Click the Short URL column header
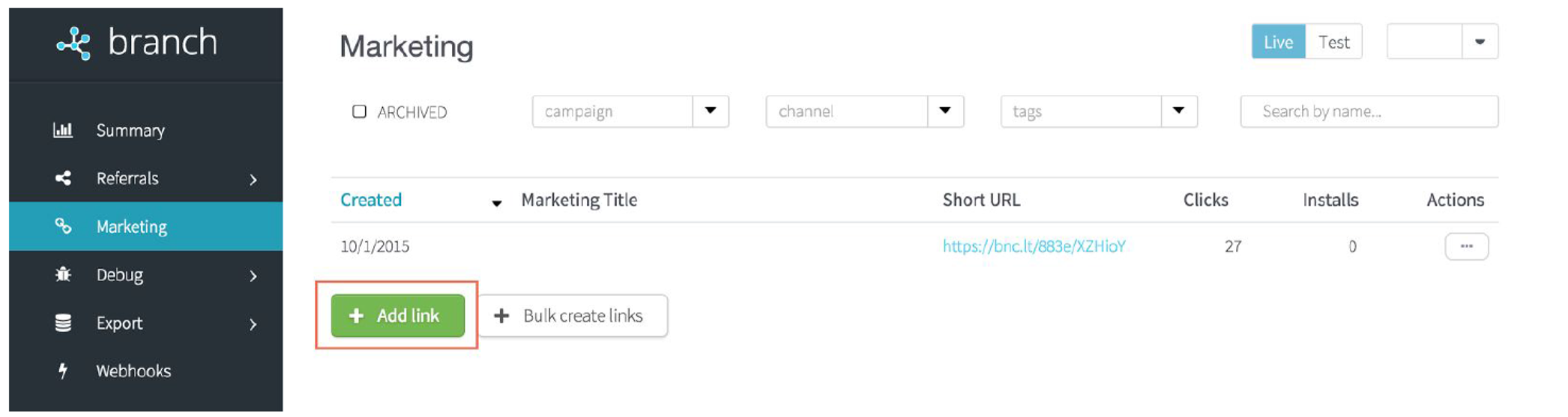Image resolution: width=1568 pixels, height=417 pixels. pos(981,200)
